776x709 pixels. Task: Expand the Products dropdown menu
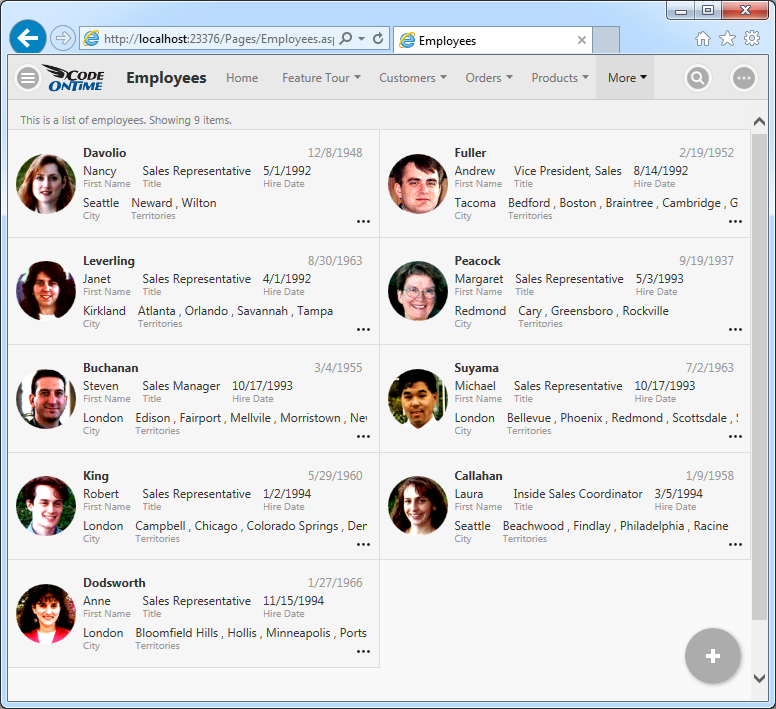[x=560, y=78]
